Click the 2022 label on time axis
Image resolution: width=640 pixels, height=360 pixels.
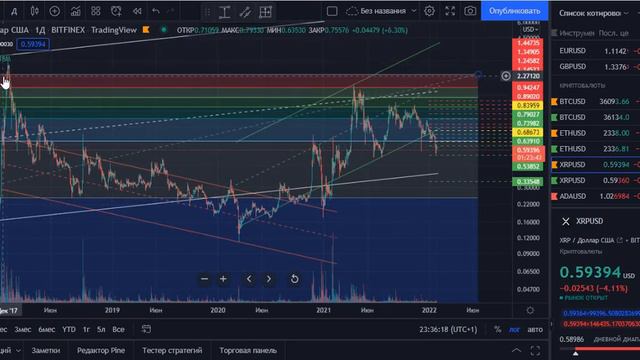pyautogui.click(x=429, y=310)
